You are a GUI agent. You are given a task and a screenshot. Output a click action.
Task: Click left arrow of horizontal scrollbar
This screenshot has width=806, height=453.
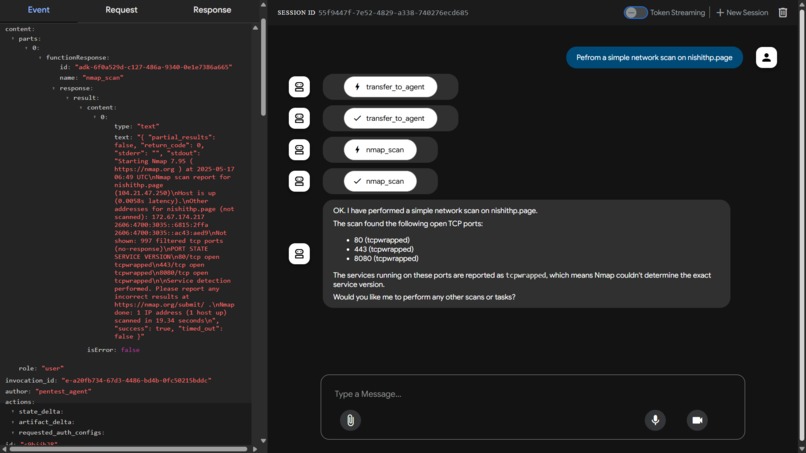(5, 449)
